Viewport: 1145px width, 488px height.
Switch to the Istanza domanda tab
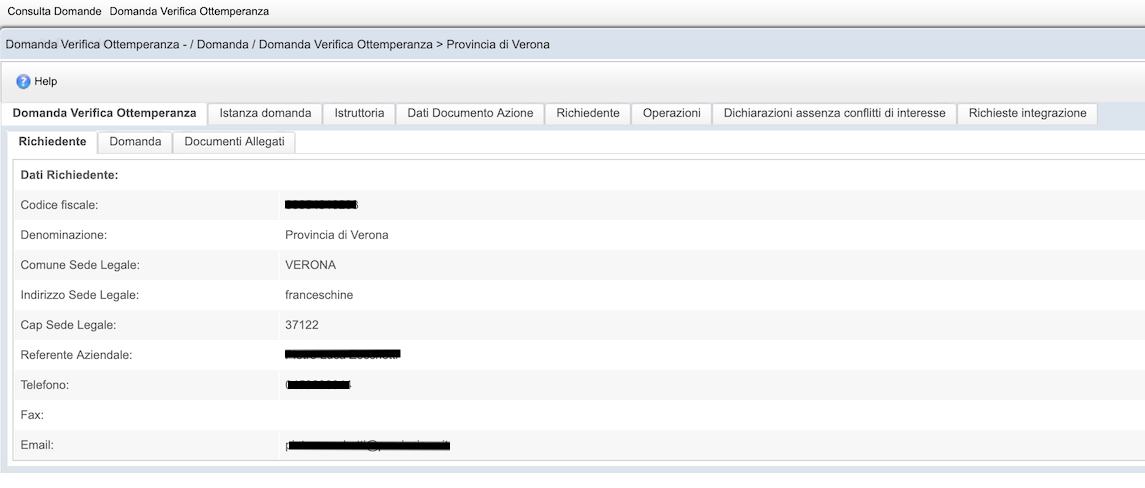coord(265,114)
